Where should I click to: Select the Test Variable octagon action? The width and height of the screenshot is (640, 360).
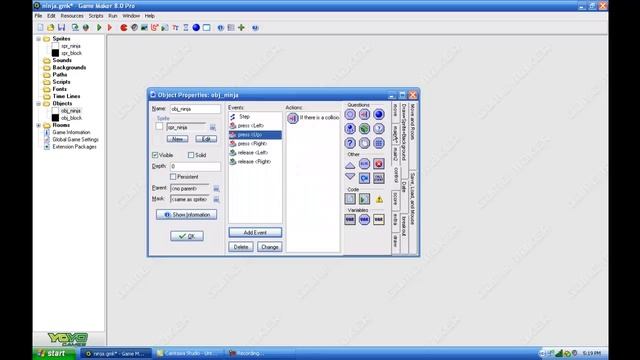(364, 220)
